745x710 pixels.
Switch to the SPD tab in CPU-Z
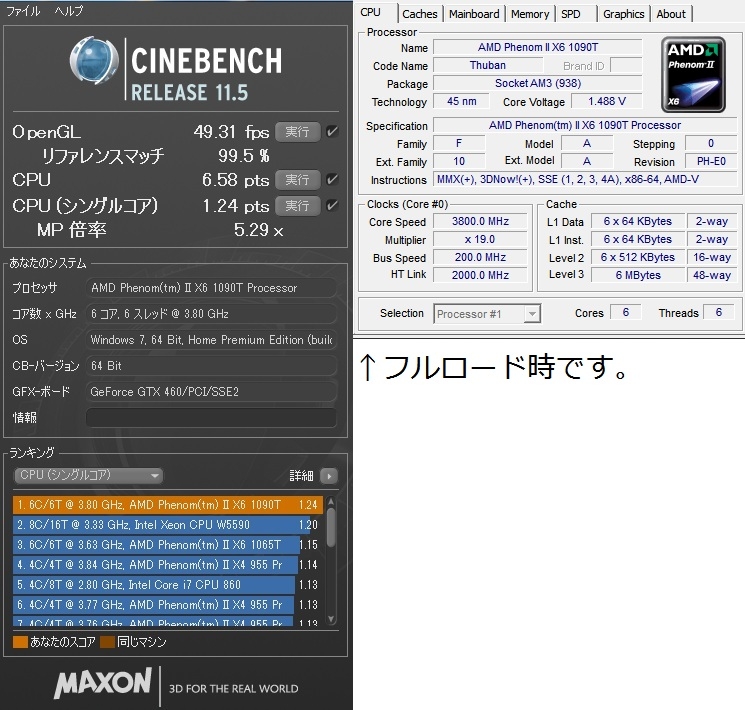click(x=571, y=14)
